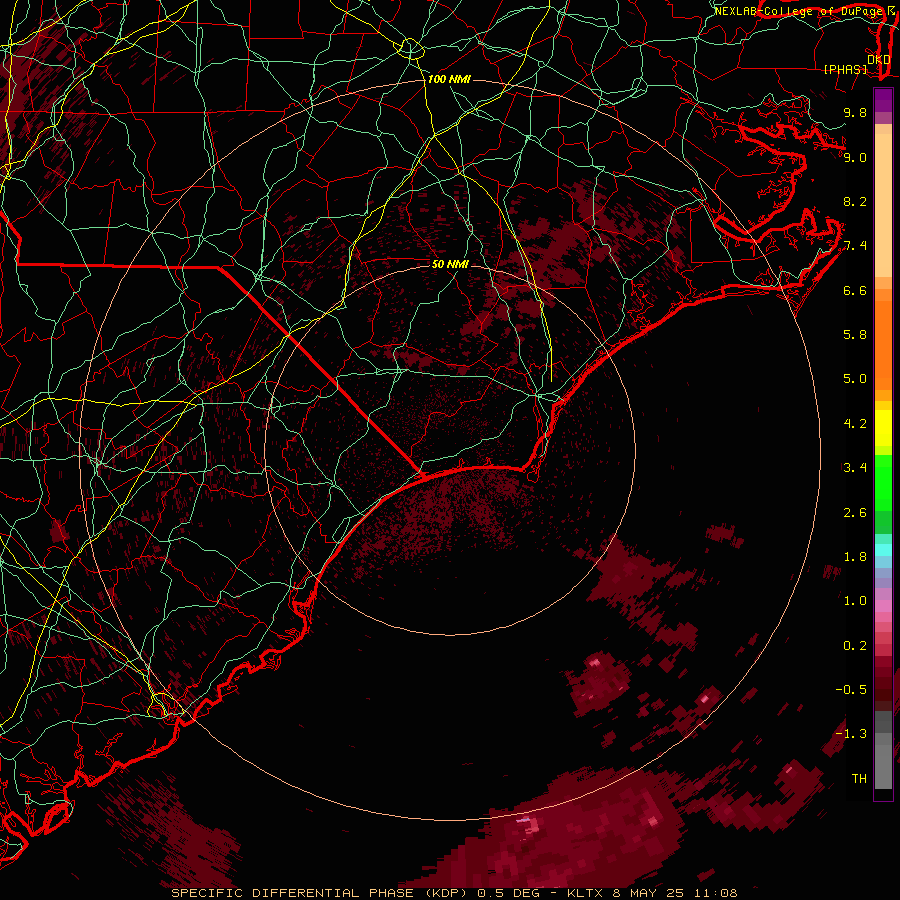
Task: Click the bright green segment of the color bar
Action: coord(883,482)
